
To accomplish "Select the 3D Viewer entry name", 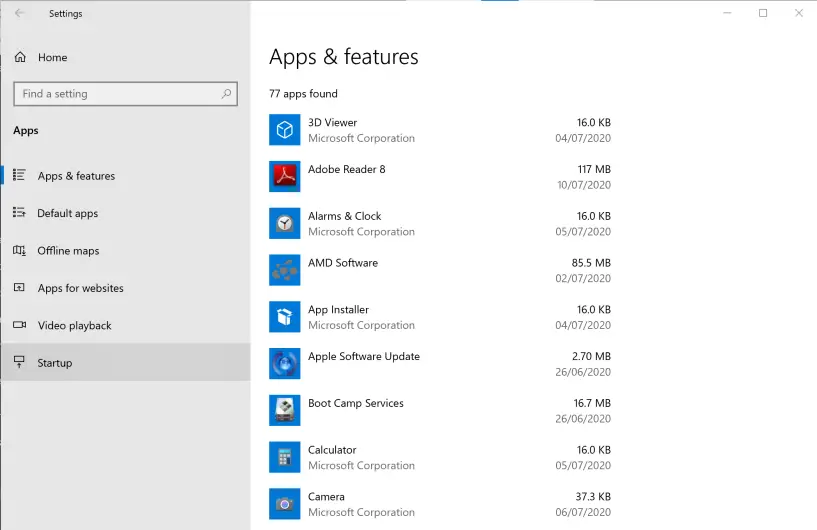I will click(x=332, y=122).
